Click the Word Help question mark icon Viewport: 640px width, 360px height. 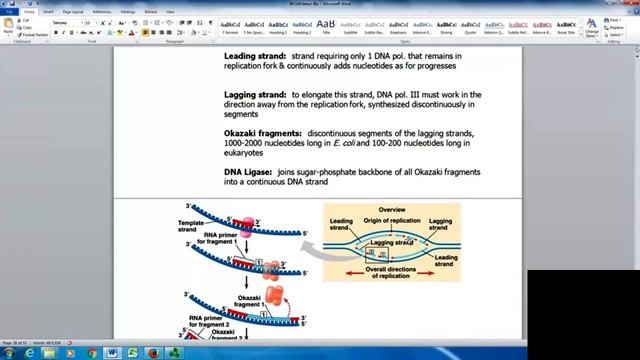[x=635, y=12]
